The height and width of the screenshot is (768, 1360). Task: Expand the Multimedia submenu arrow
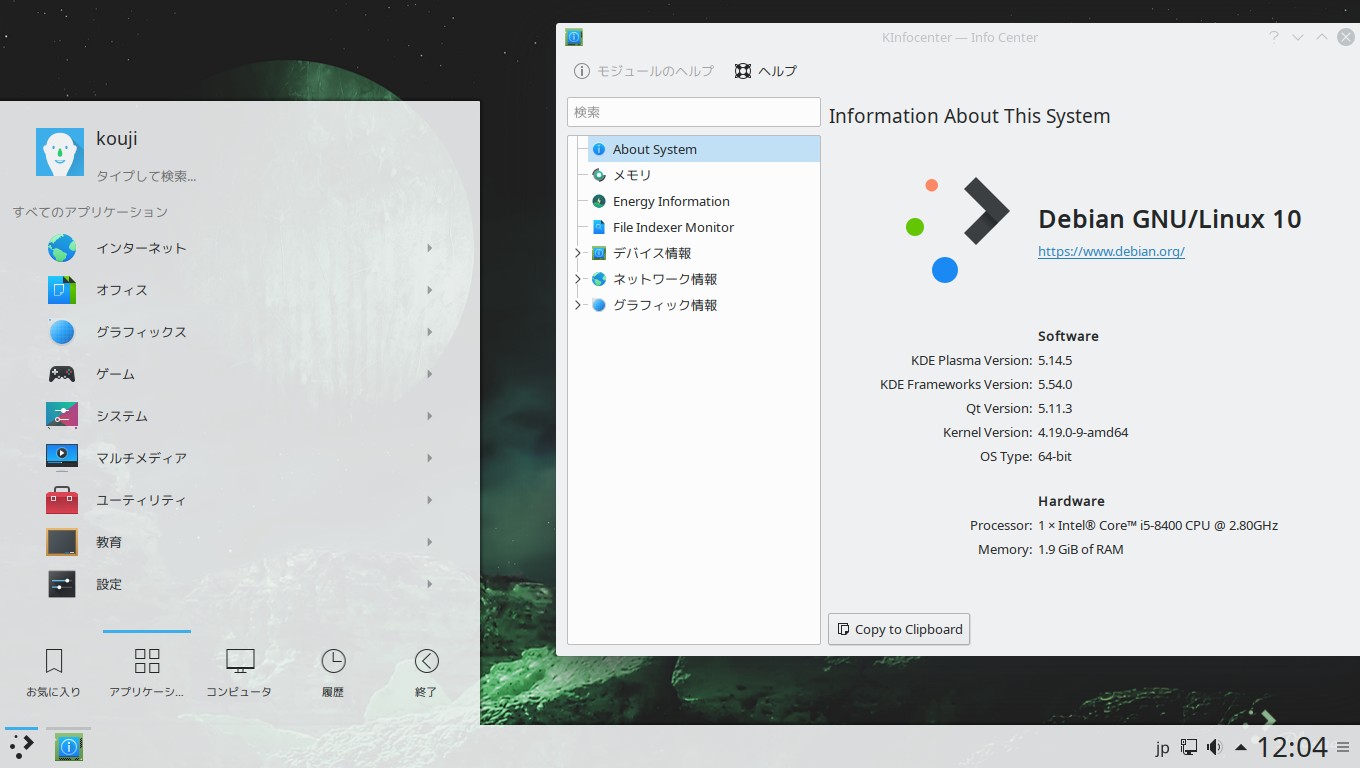pyautogui.click(x=429, y=458)
